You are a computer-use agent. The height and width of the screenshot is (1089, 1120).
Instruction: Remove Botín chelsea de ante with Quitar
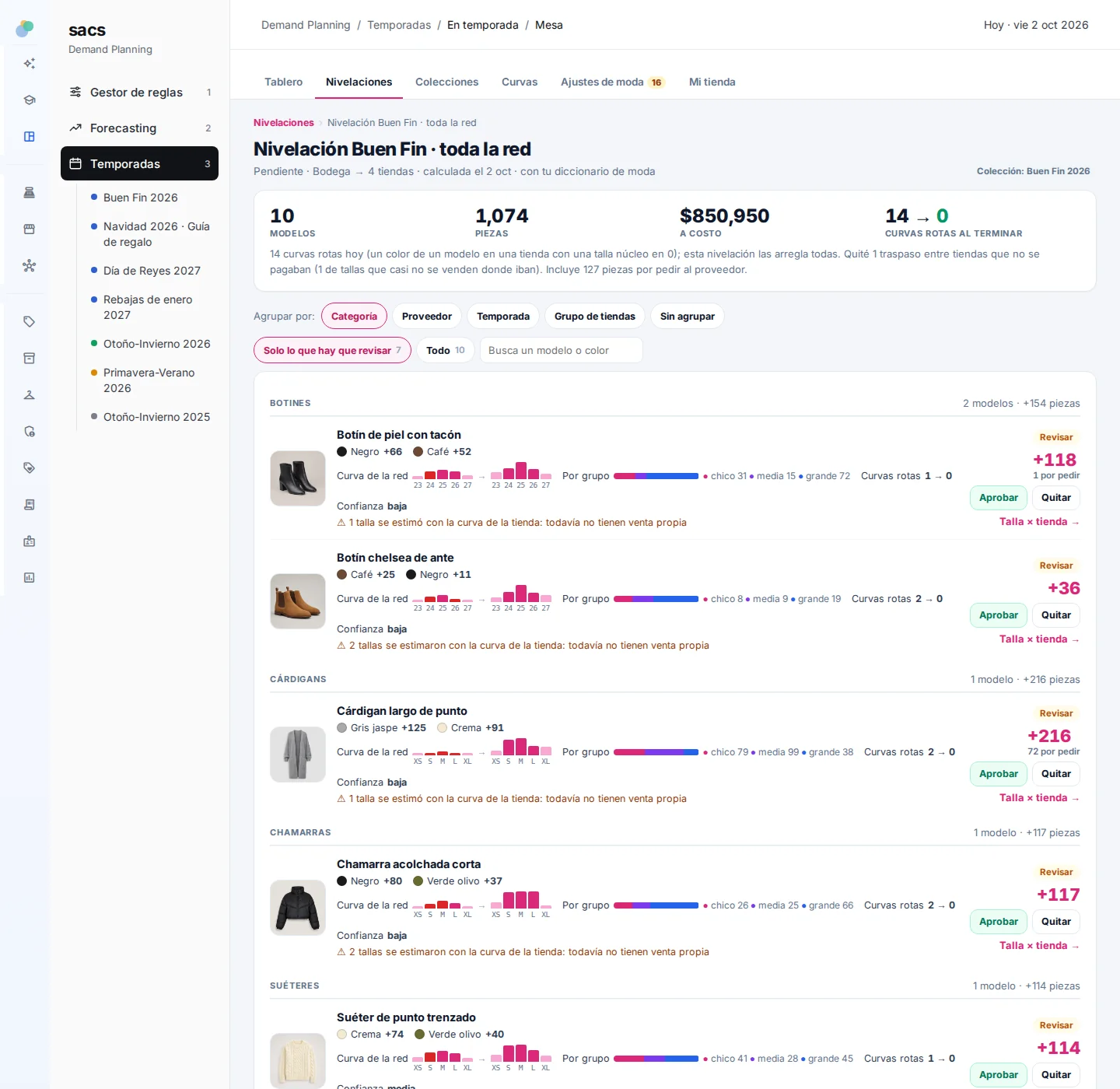[x=1056, y=615]
